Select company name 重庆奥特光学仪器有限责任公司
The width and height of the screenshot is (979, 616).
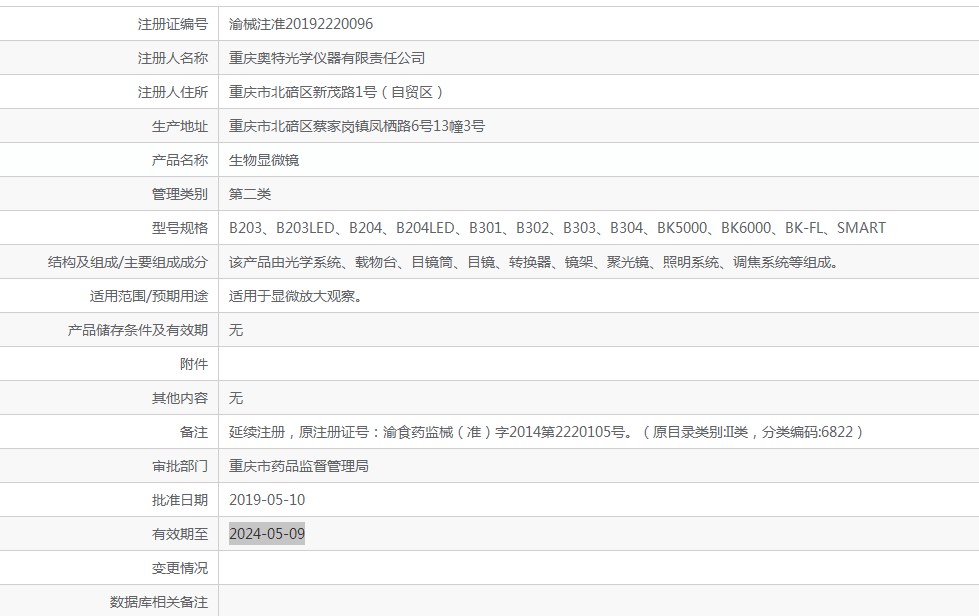pos(327,58)
